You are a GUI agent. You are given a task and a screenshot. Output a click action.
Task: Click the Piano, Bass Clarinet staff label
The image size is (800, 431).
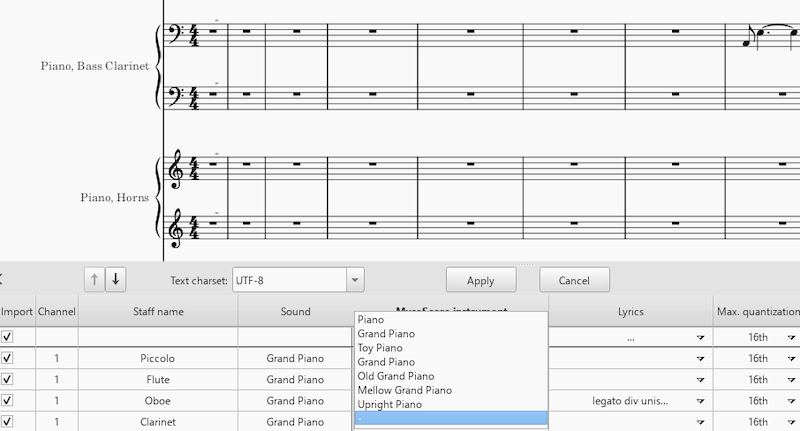[x=95, y=66]
